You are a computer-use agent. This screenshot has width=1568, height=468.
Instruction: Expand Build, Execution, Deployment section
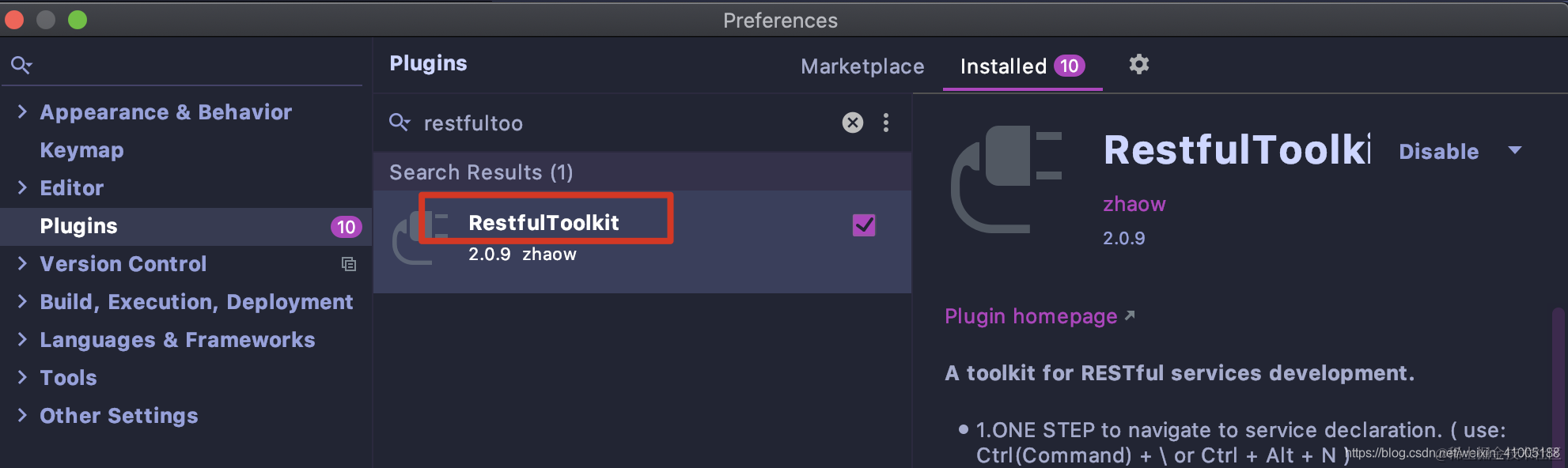22,302
